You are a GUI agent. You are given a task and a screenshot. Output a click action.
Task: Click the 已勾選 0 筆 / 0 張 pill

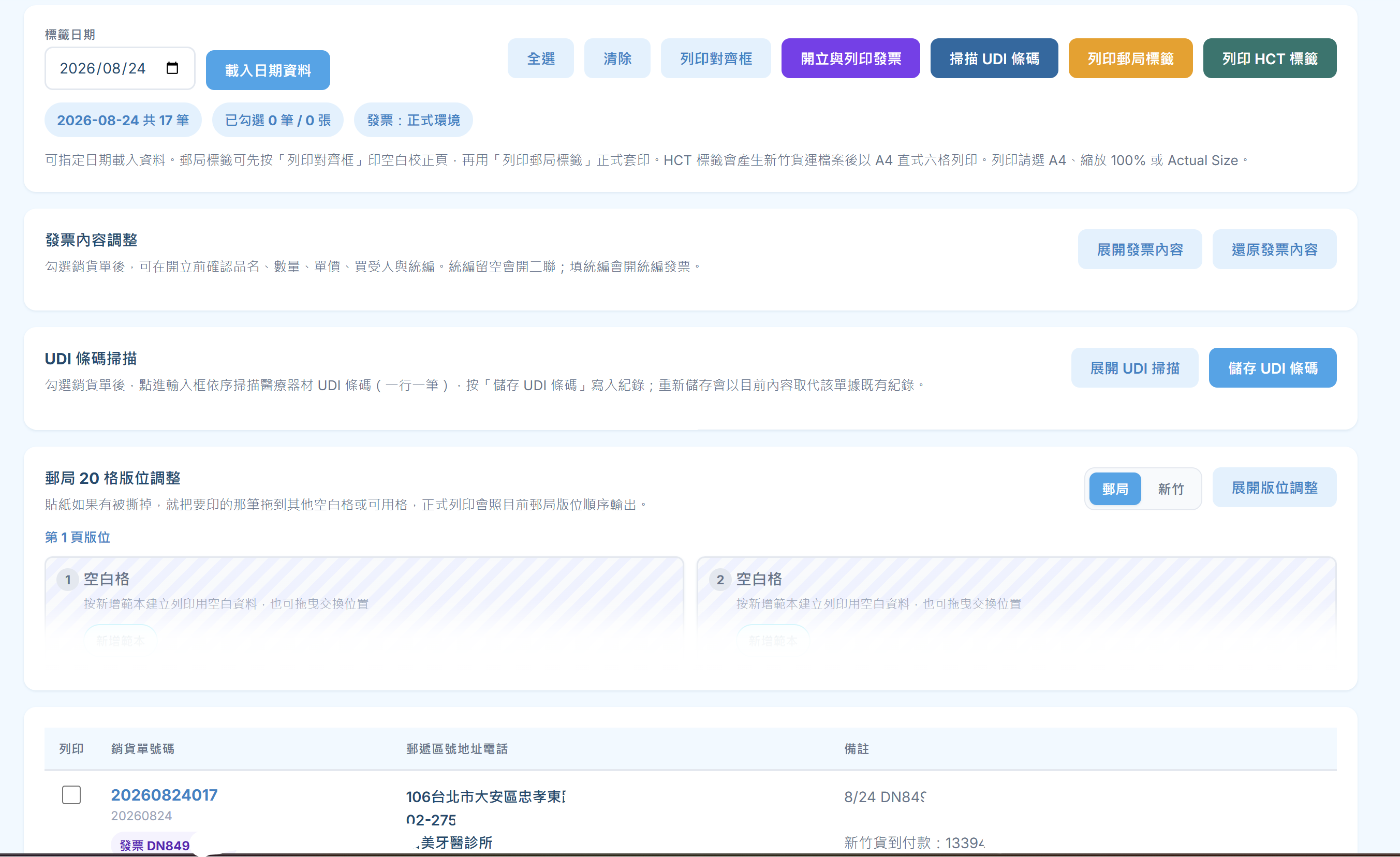(277, 120)
